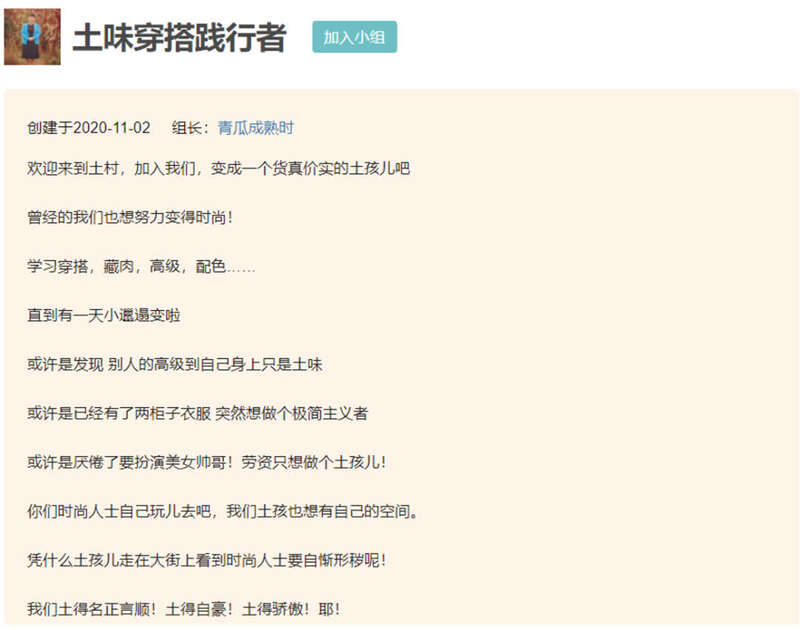The width and height of the screenshot is (800, 630).
Task: Click the creation date 创建于2020-11-02
Action: (89, 128)
